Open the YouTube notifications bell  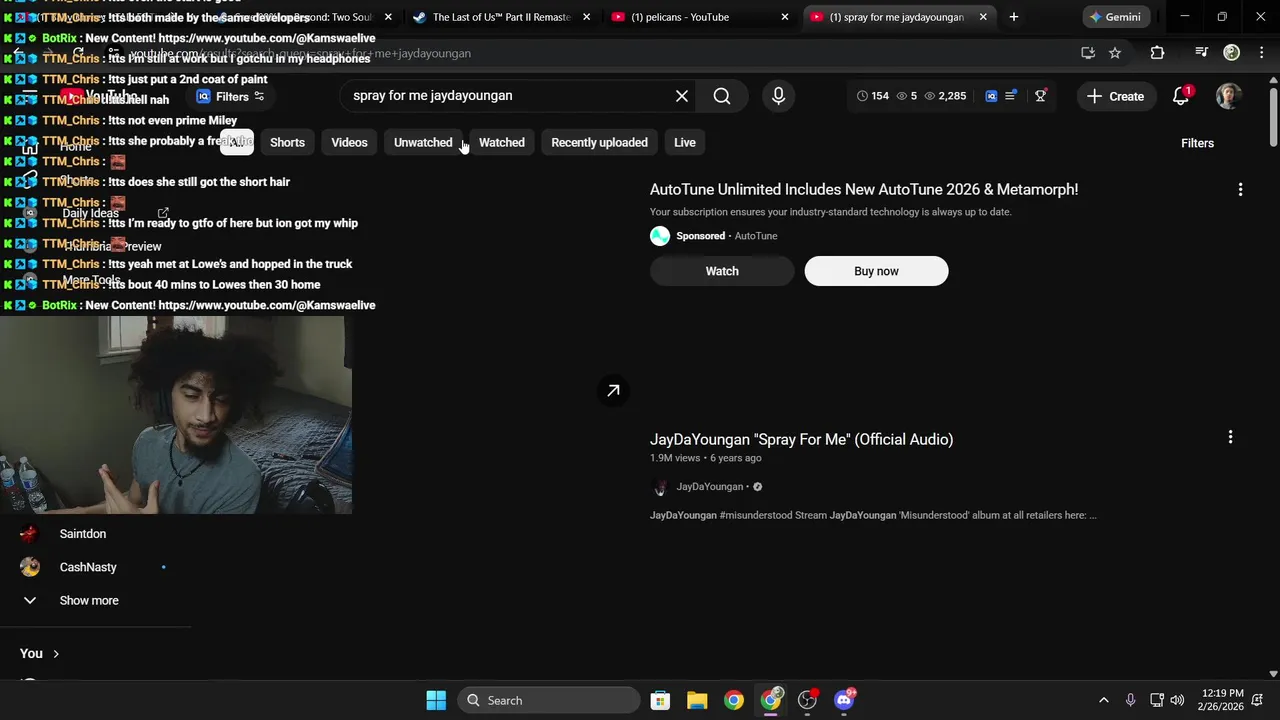pos(1181,96)
